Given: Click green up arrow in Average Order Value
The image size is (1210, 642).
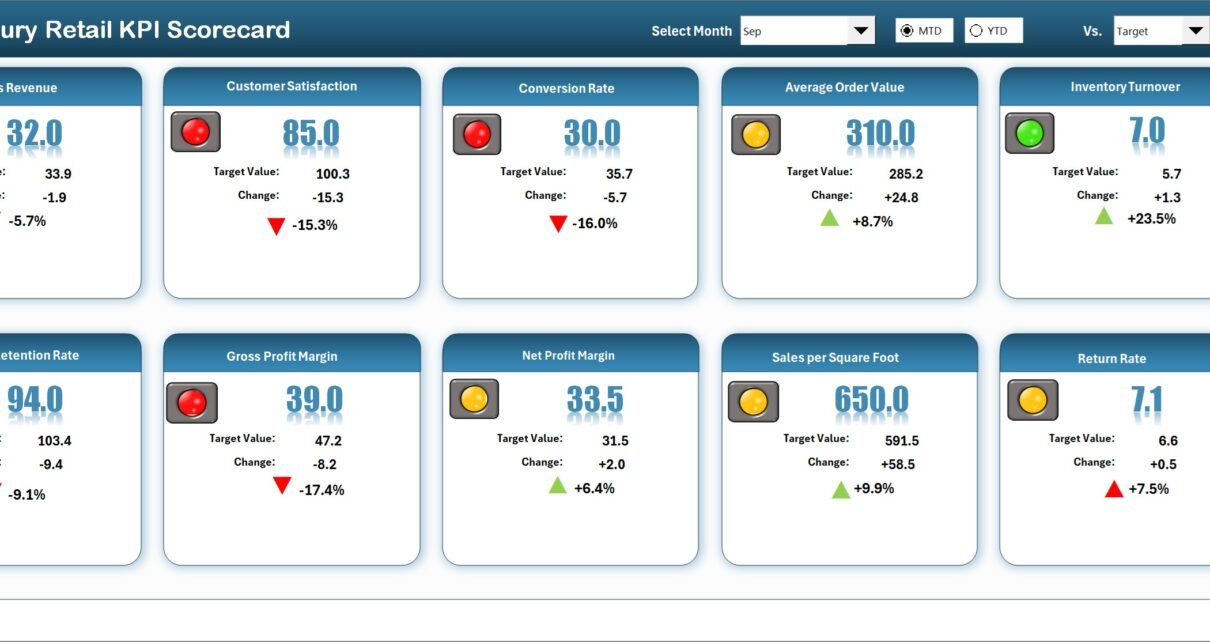Looking at the screenshot, I should 829,218.
